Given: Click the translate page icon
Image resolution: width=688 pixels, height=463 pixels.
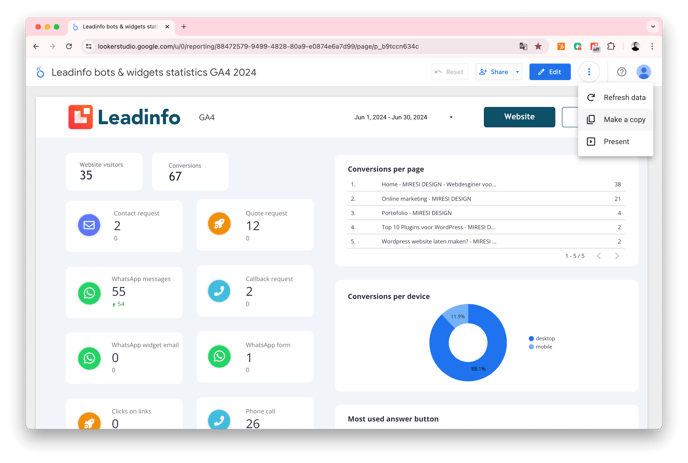Looking at the screenshot, I should click(x=523, y=46).
